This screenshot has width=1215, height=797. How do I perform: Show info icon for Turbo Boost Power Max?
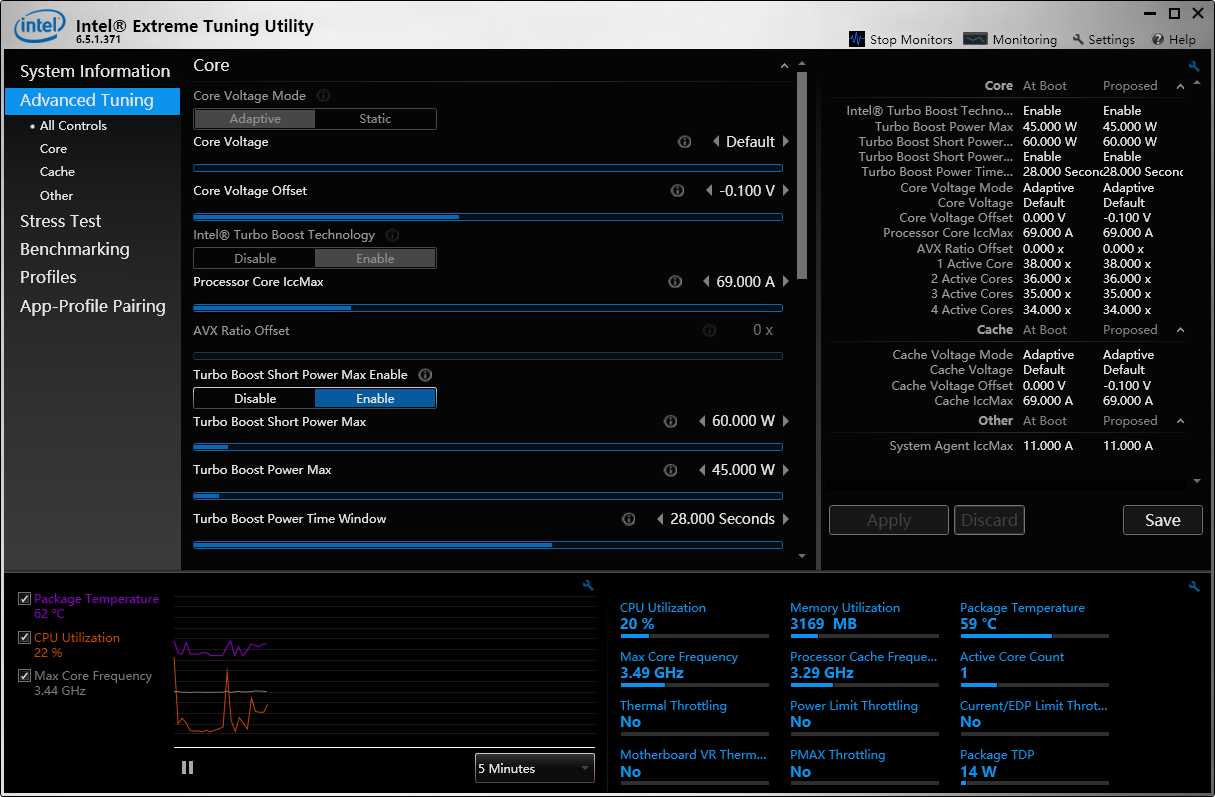[670, 470]
